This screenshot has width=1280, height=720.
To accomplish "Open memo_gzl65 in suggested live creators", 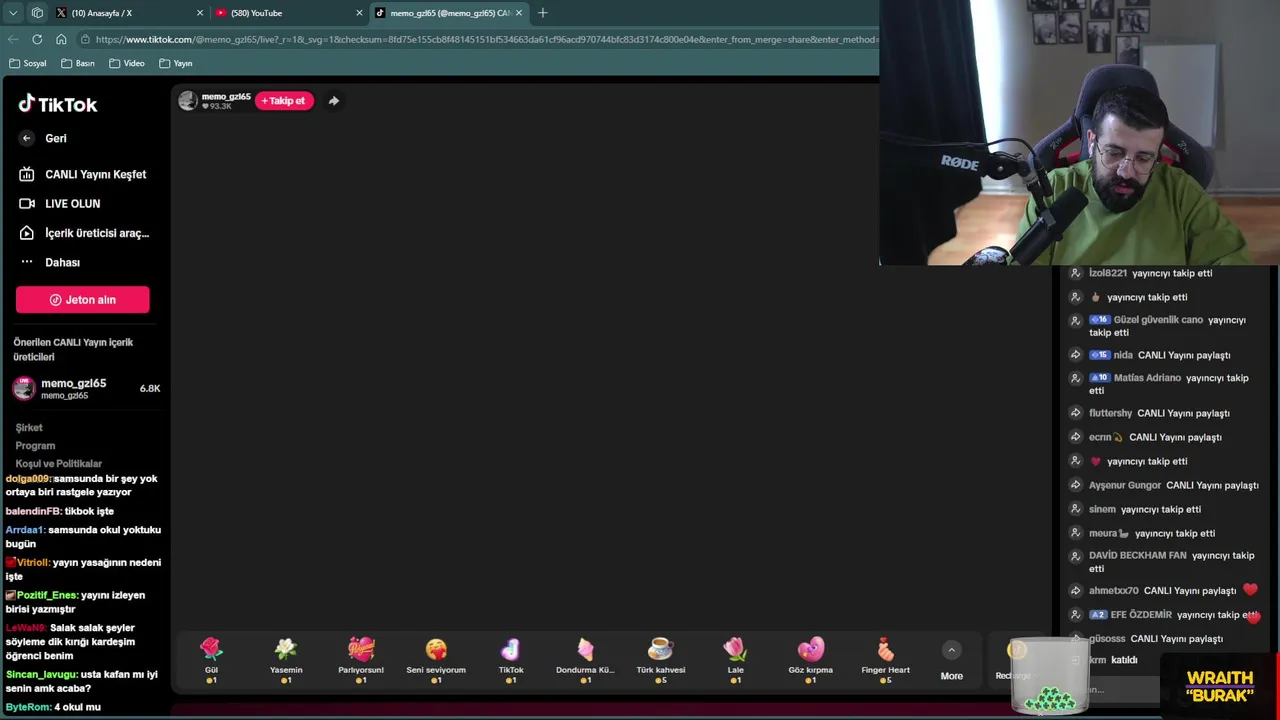I will click(85, 388).
